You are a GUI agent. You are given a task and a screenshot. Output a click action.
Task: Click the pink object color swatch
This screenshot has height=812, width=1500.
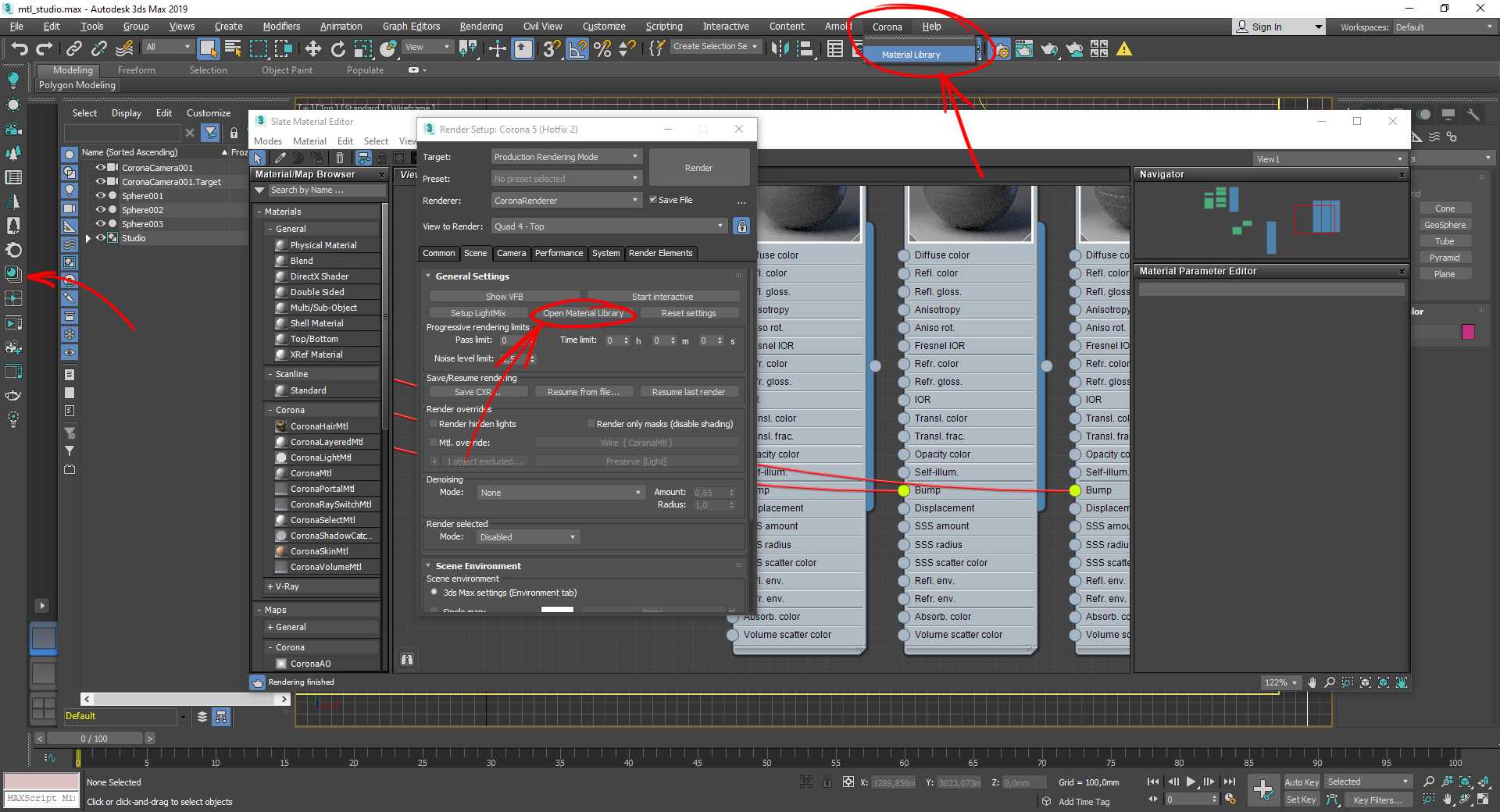point(1468,332)
